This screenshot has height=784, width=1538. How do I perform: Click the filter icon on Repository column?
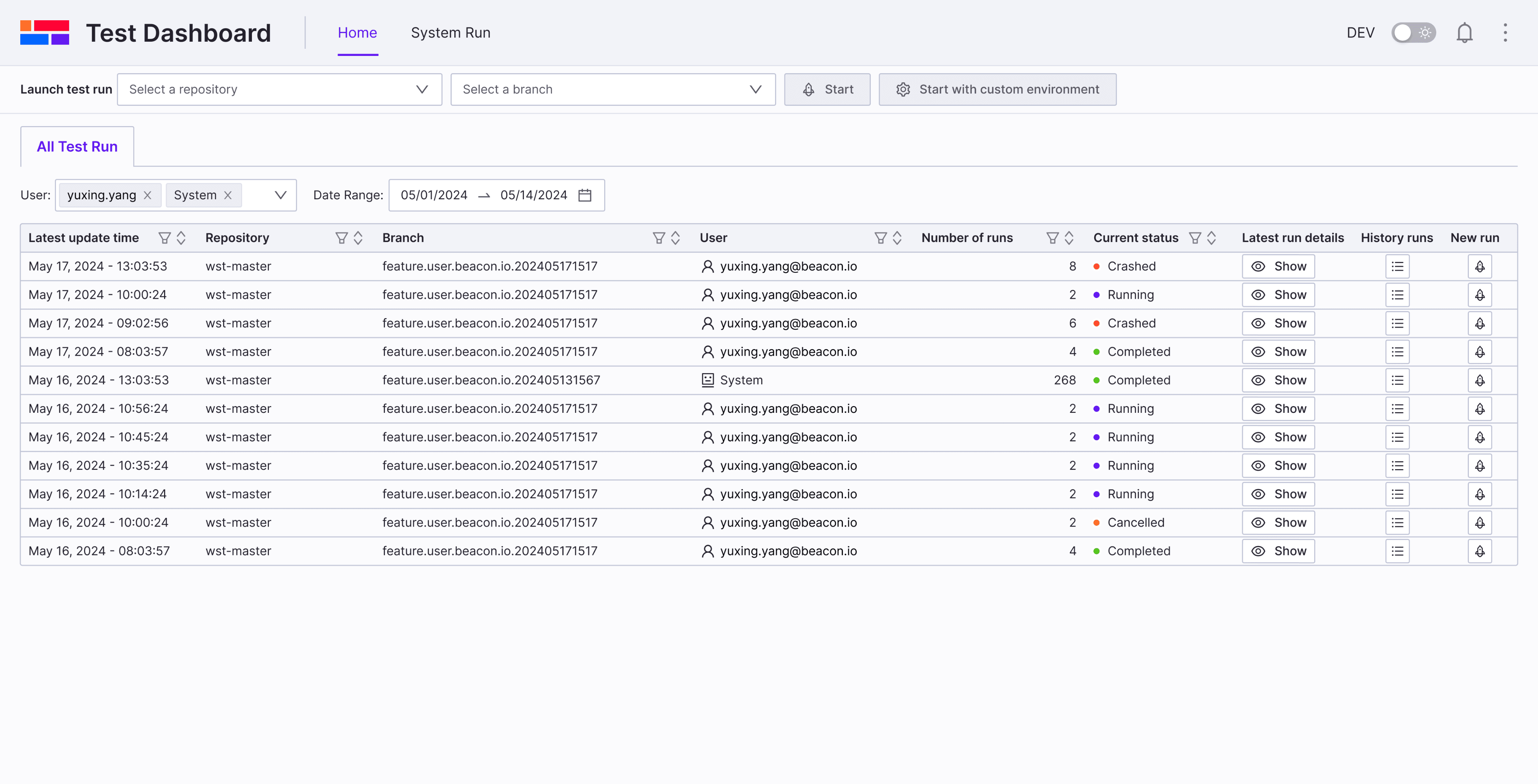pyautogui.click(x=342, y=238)
